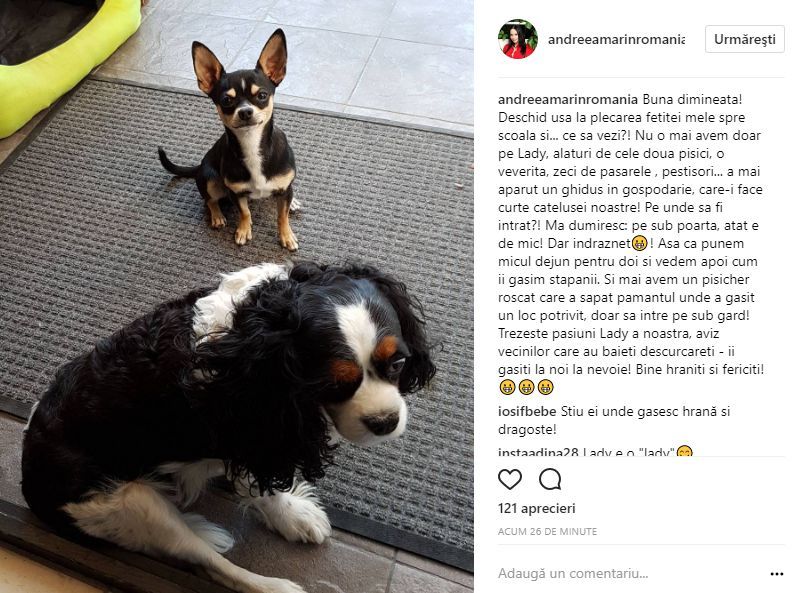The image size is (792, 593).
Task: Follow the account with the Urmărești button
Action: click(745, 39)
